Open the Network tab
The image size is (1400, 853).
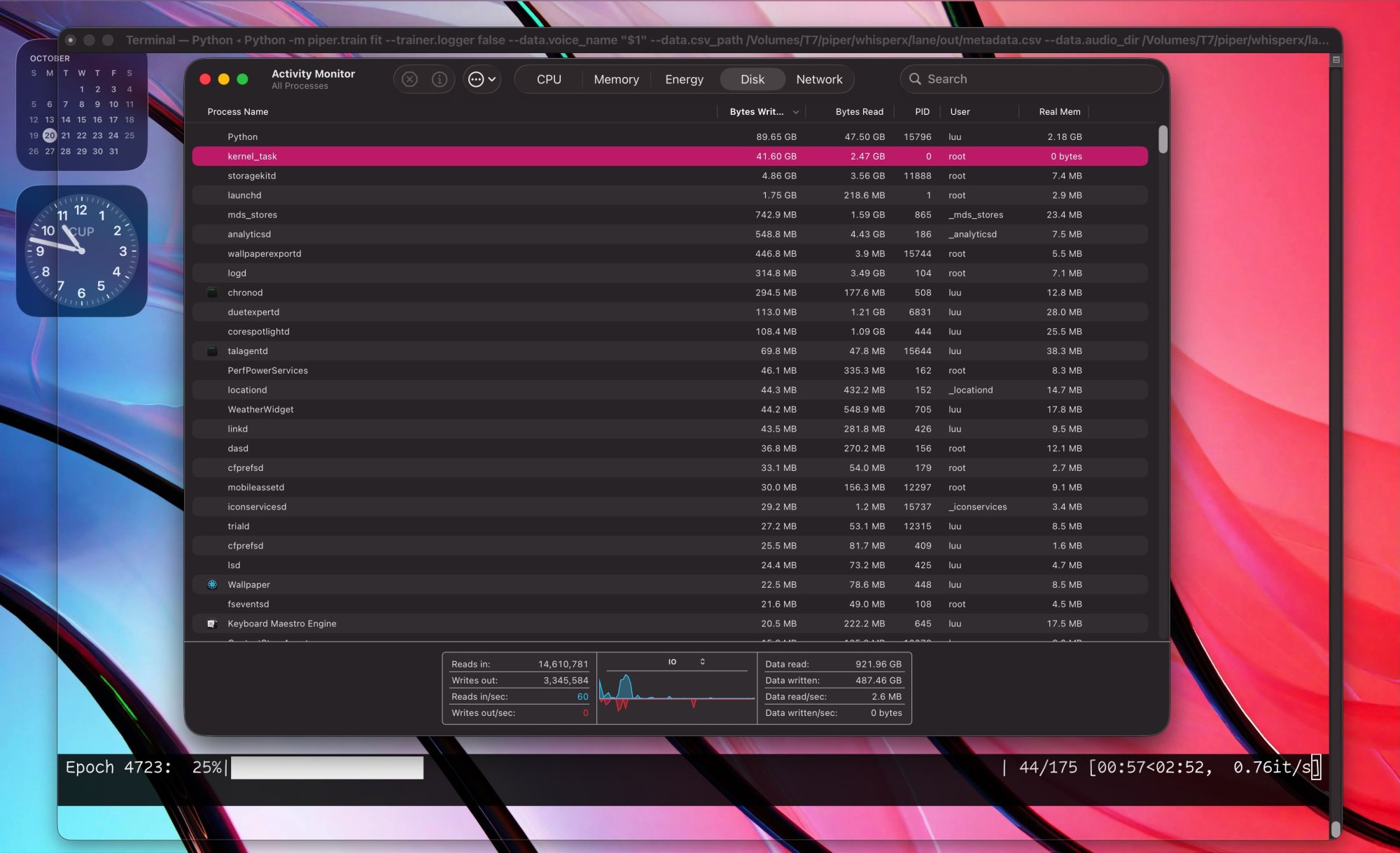(x=819, y=79)
